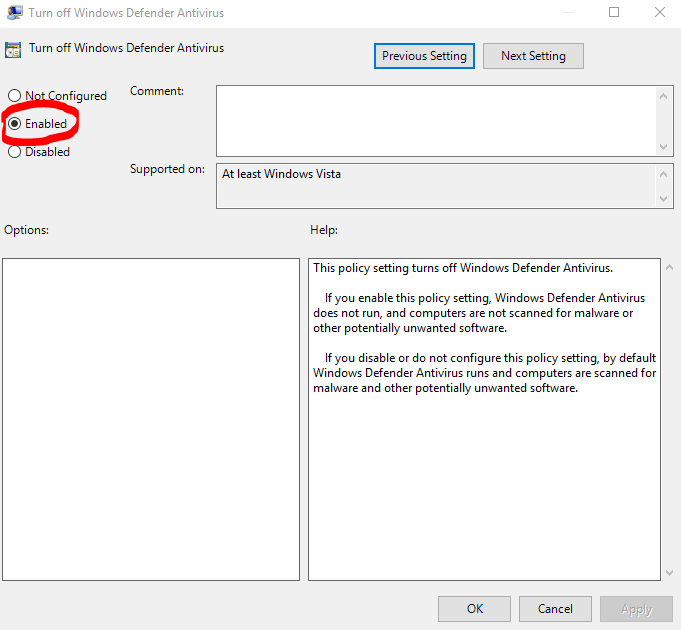Click the Help pane scroll up arrow

point(669,268)
